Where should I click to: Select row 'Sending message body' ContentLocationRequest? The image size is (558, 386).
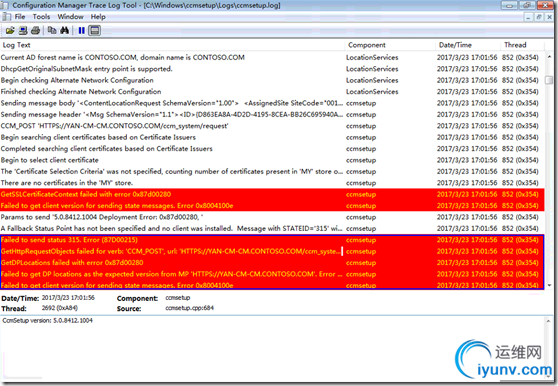pyautogui.click(x=272, y=103)
